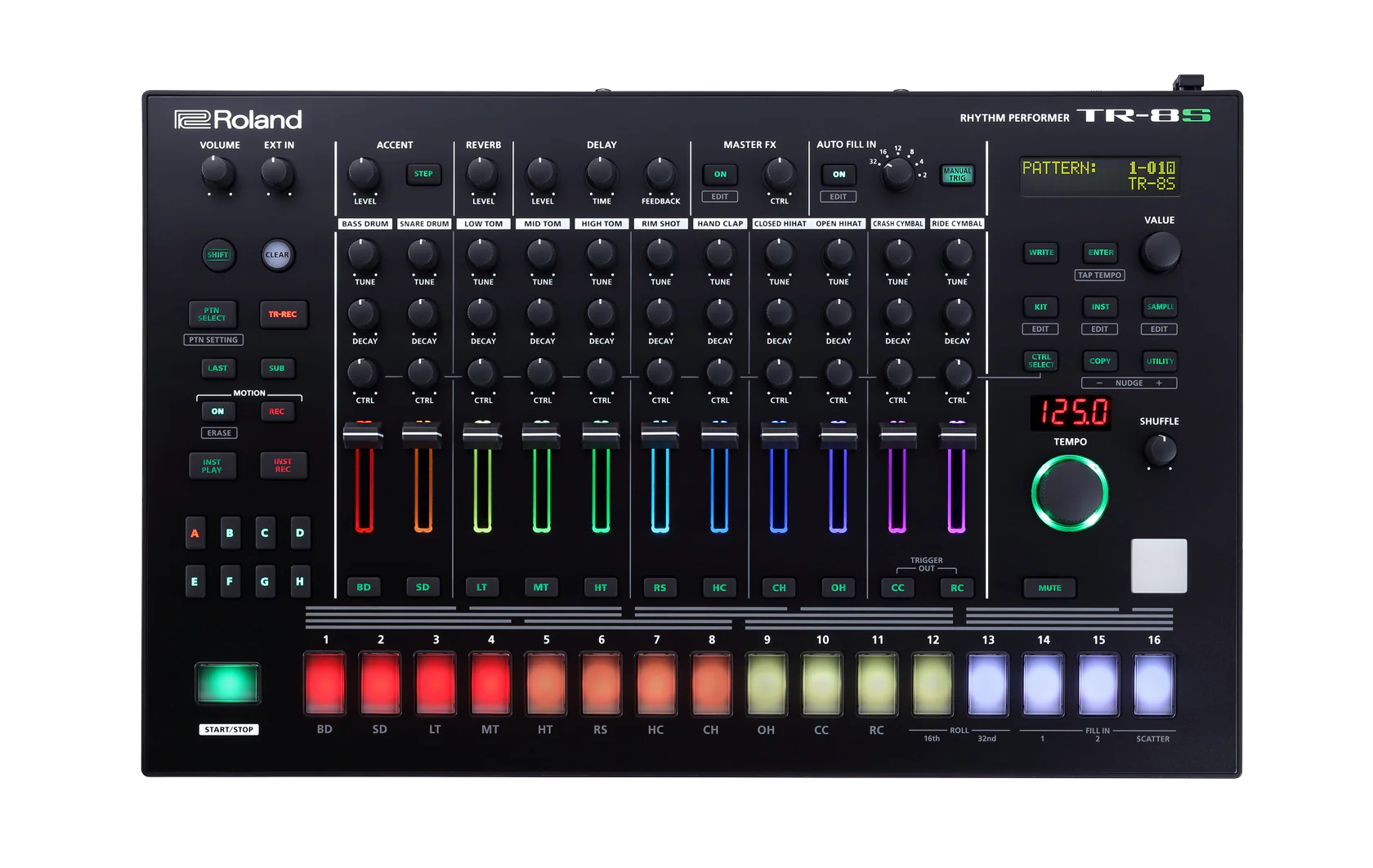Select the green SD instrument button below faders
1373x868 pixels.
423,588
